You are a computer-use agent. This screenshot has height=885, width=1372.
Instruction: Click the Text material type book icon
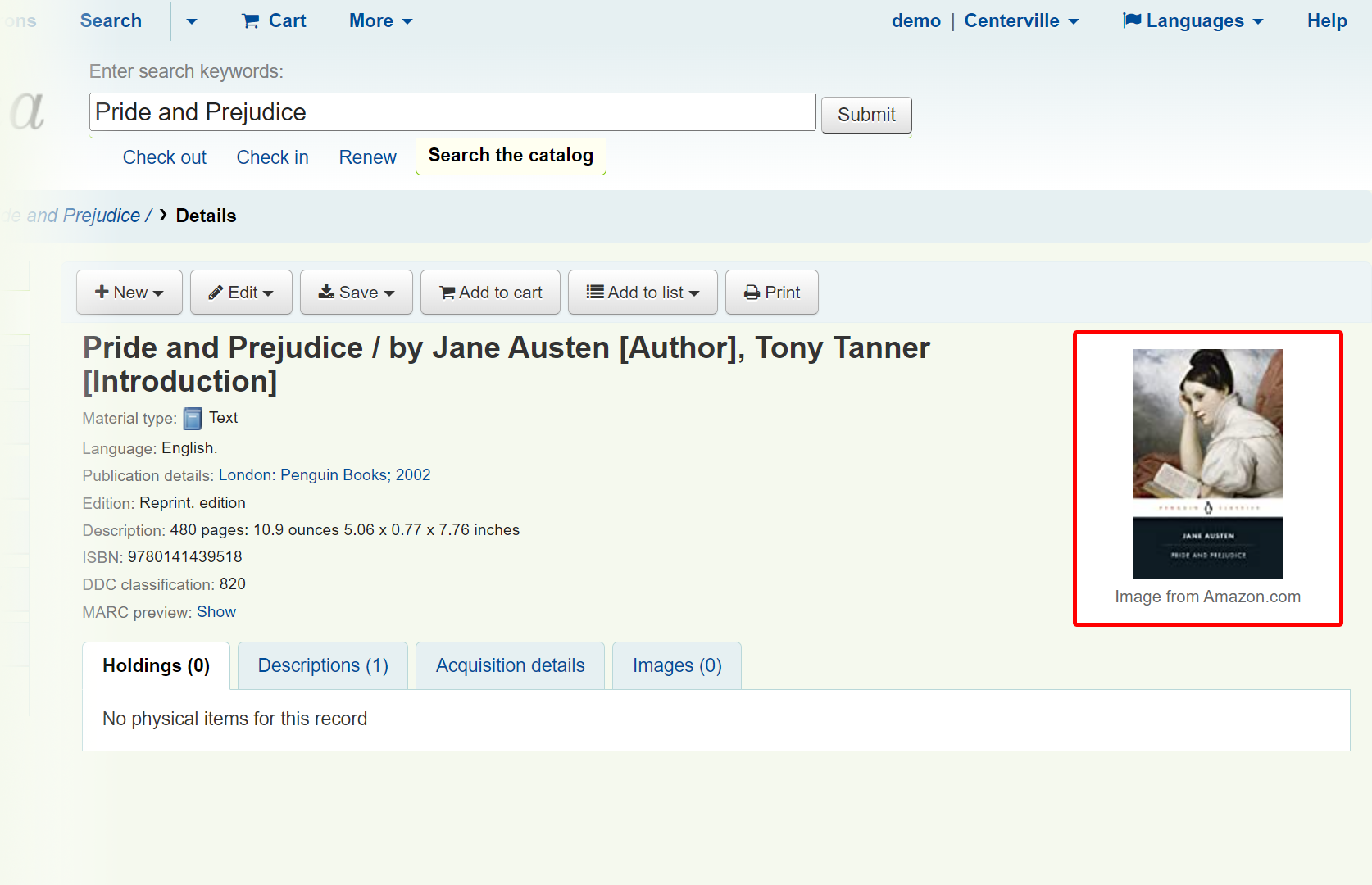(193, 419)
